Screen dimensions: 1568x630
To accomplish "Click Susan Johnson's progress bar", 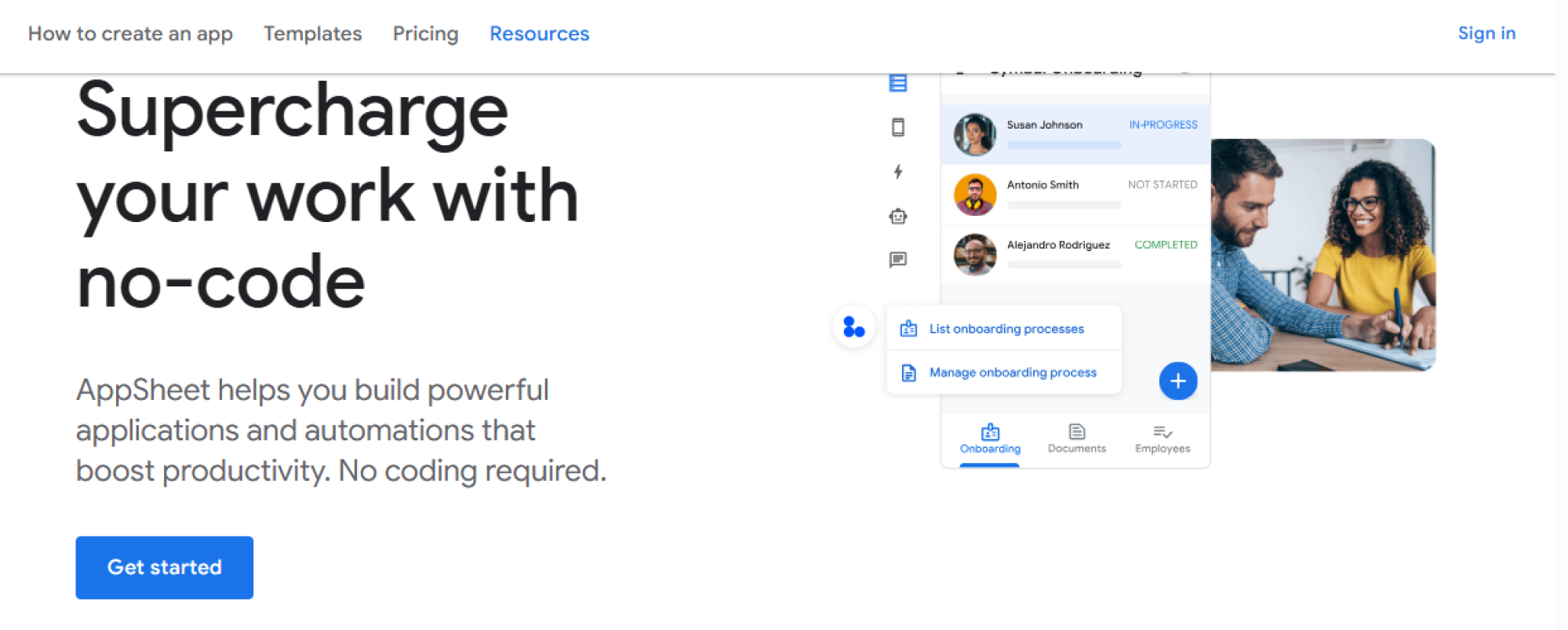I will tap(1064, 144).
